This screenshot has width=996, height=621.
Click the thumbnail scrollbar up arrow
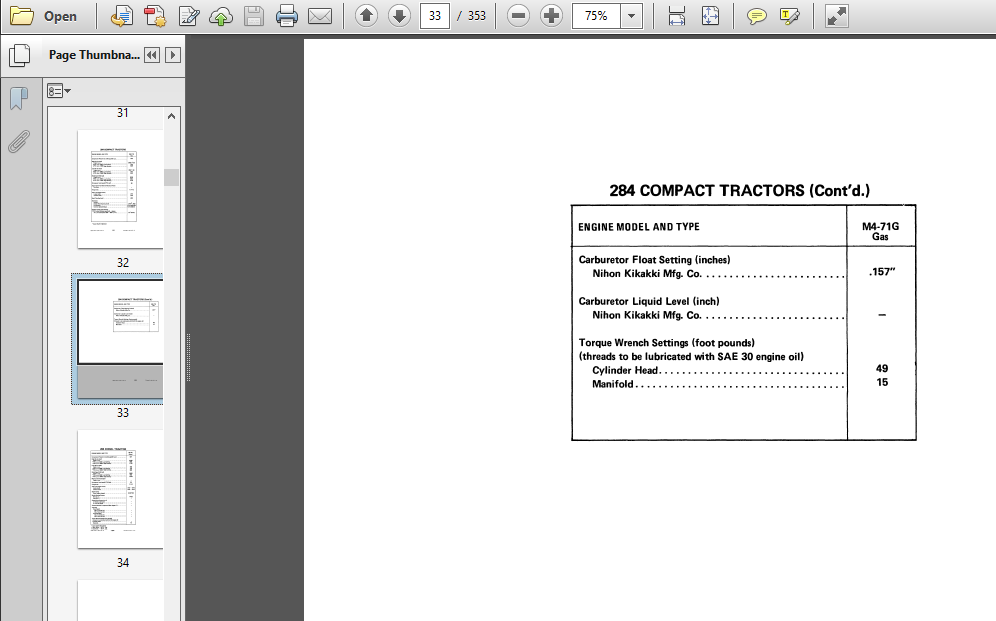pyautogui.click(x=172, y=116)
